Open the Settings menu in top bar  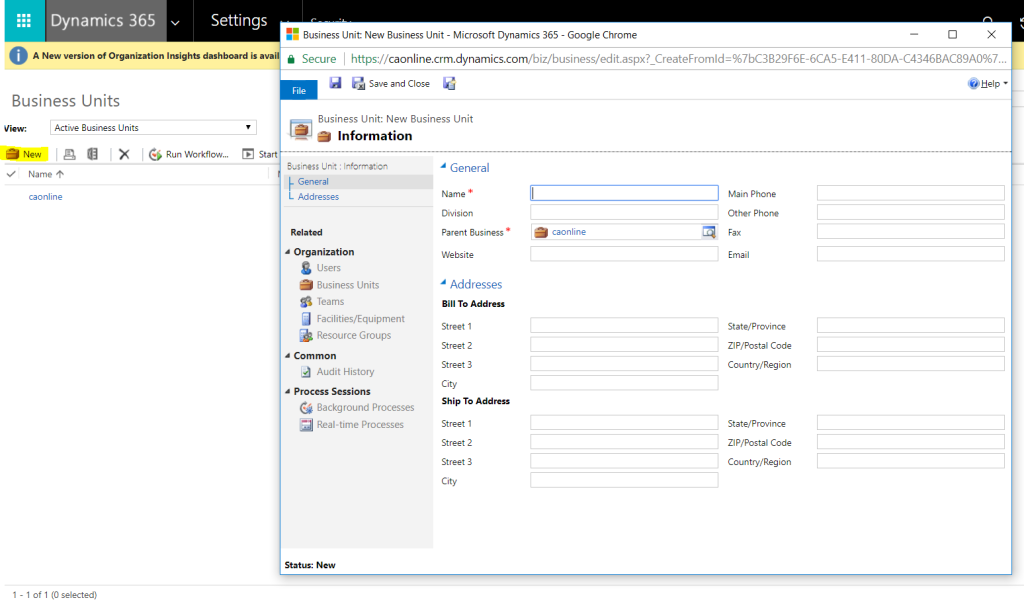[x=239, y=20]
